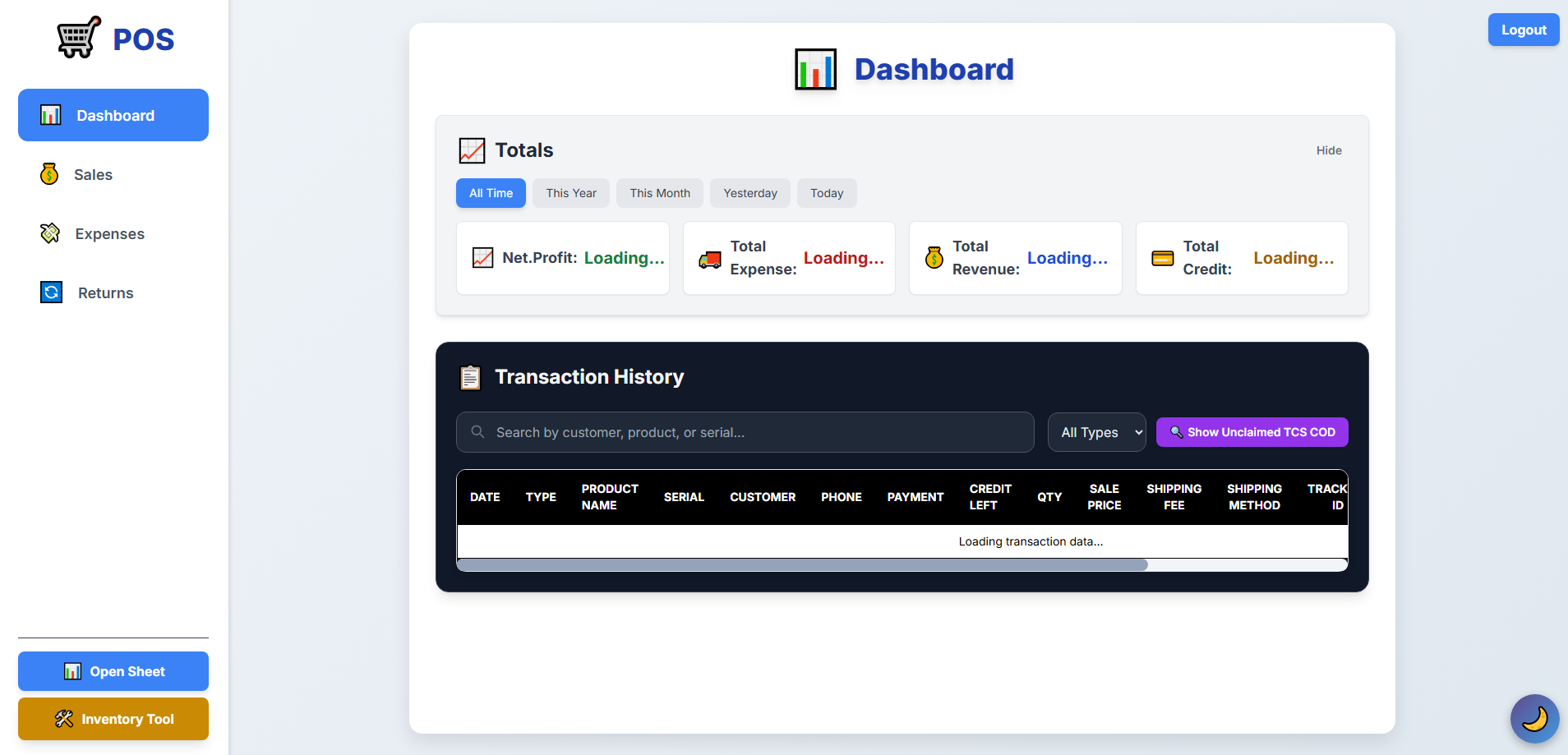Switch totals to This Month
This screenshot has width=1568, height=755.
[x=659, y=193]
